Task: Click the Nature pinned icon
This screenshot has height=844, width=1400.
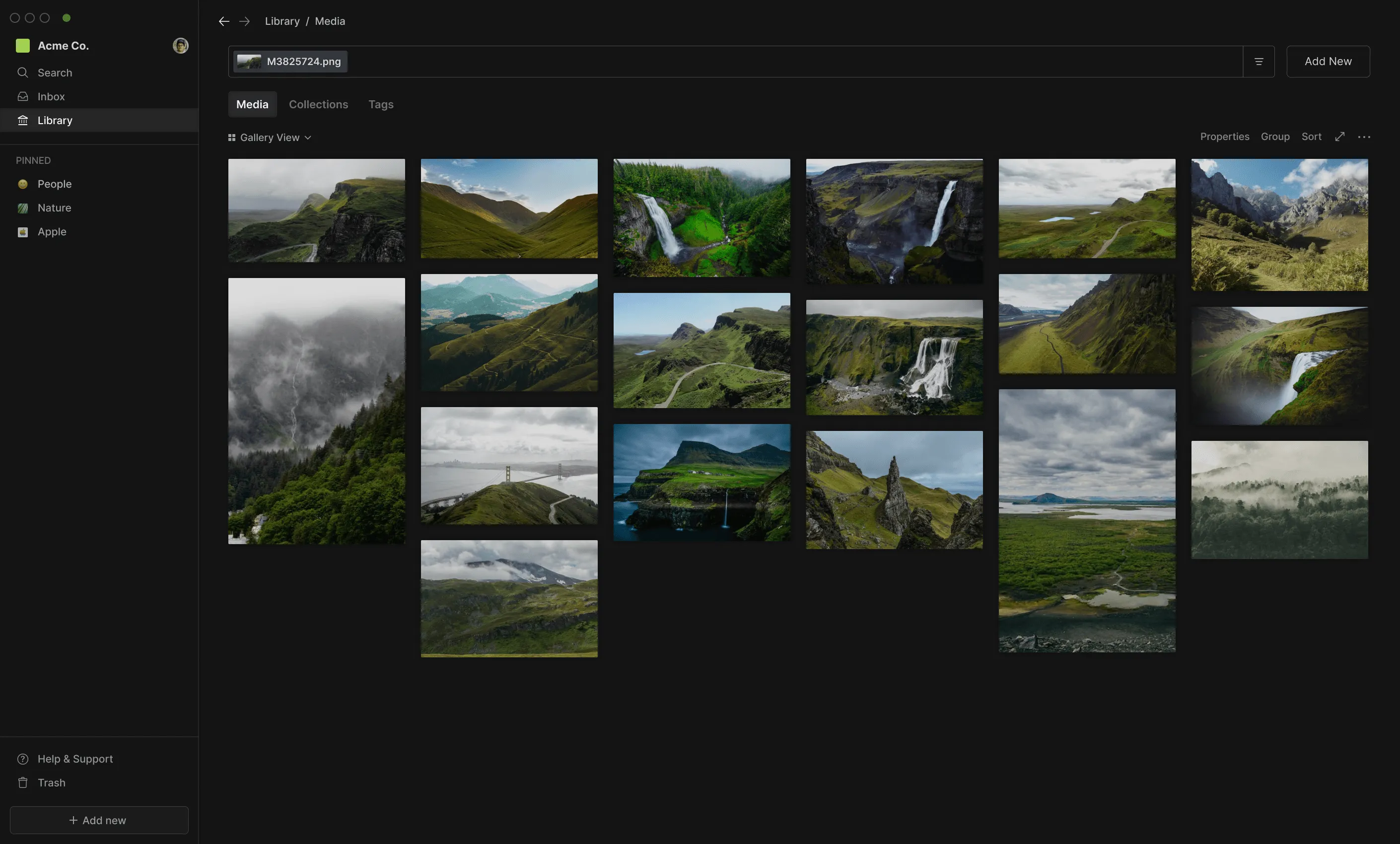Action: 23,208
